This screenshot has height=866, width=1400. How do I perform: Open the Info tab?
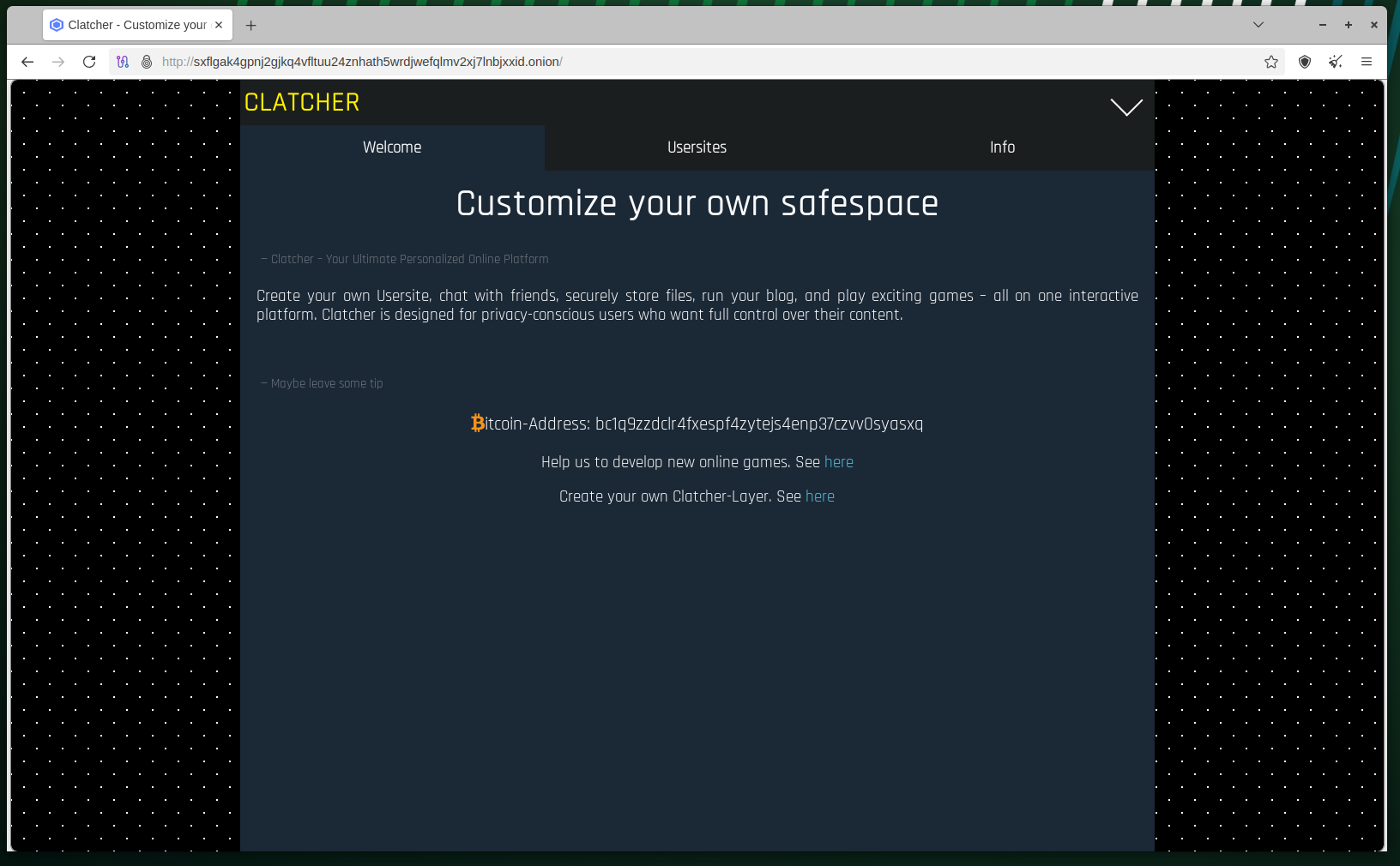point(1002,147)
